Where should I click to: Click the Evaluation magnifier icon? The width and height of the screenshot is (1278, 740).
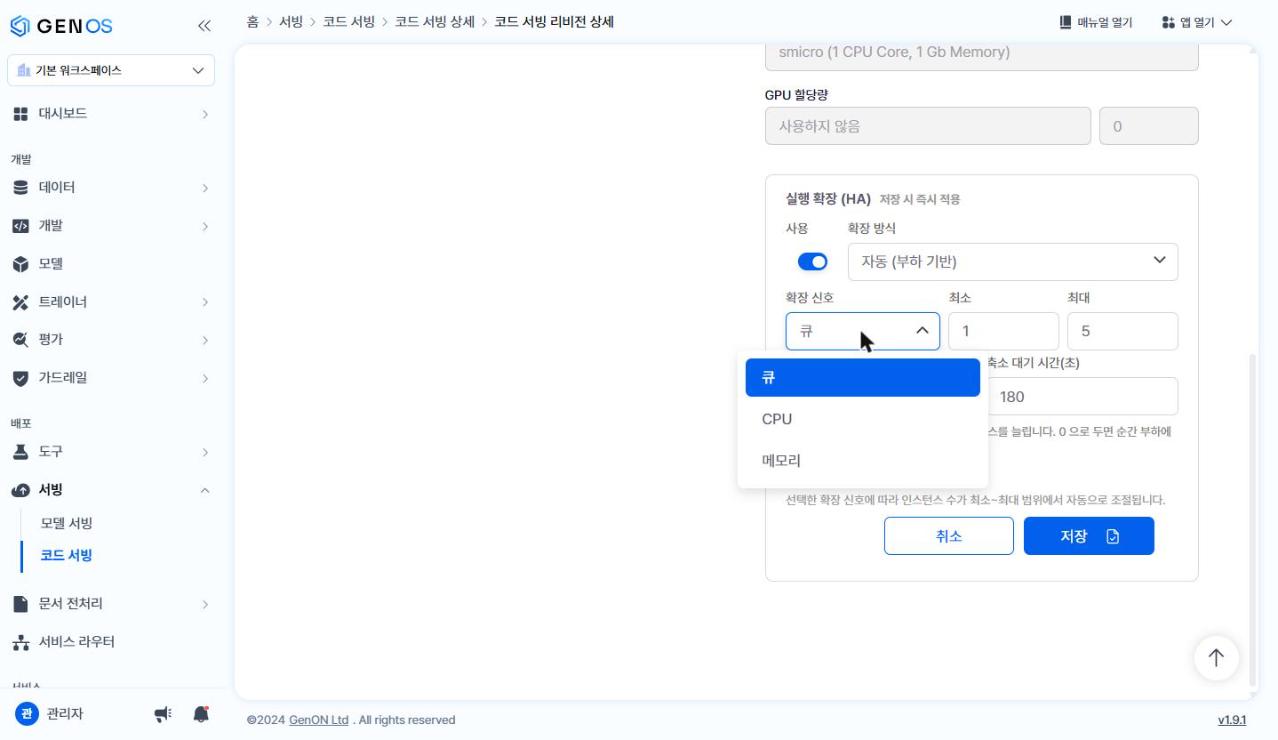pyautogui.click(x=20, y=340)
